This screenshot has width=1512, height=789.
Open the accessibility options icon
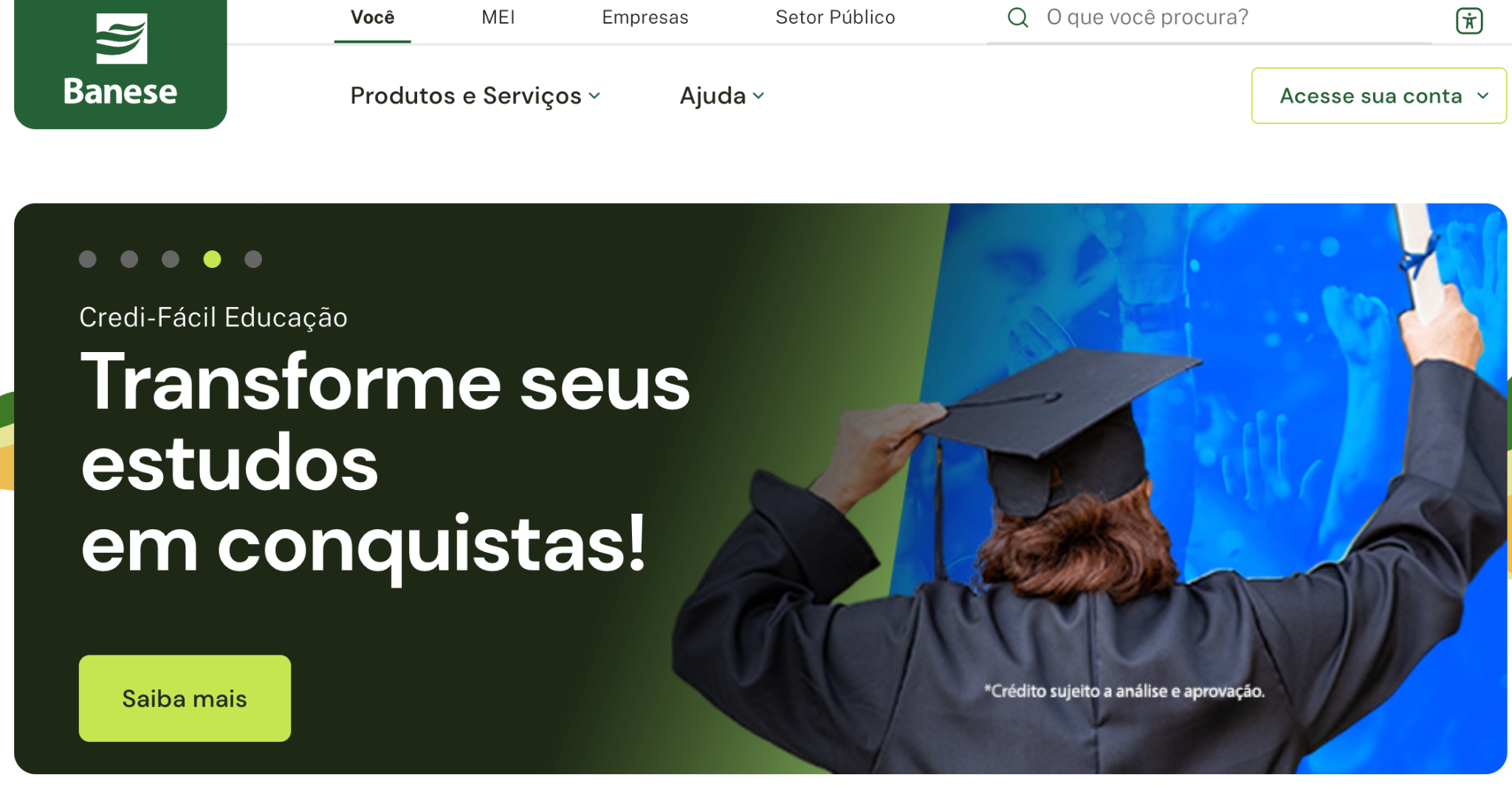1469,21
